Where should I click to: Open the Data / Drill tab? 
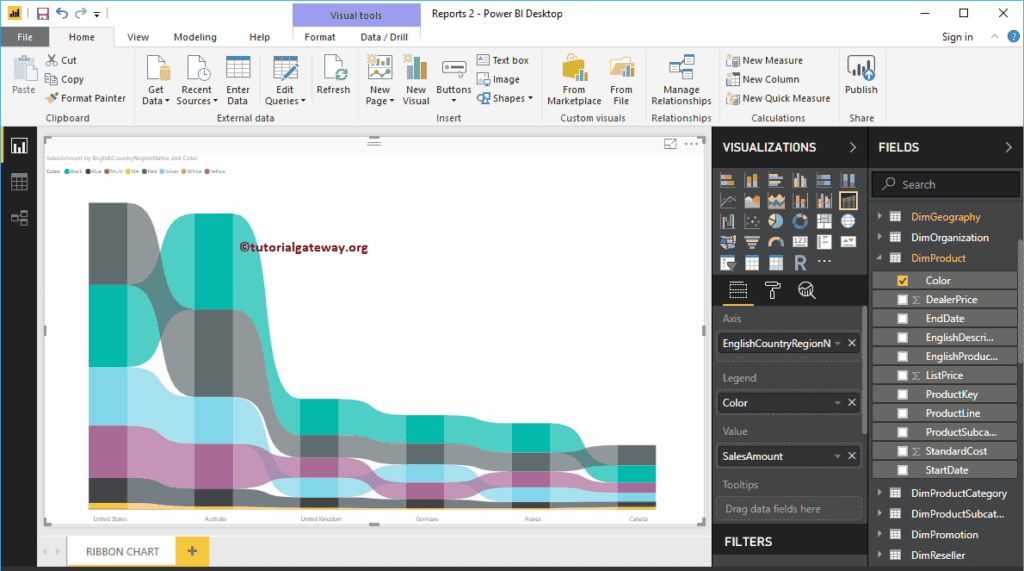pos(384,37)
